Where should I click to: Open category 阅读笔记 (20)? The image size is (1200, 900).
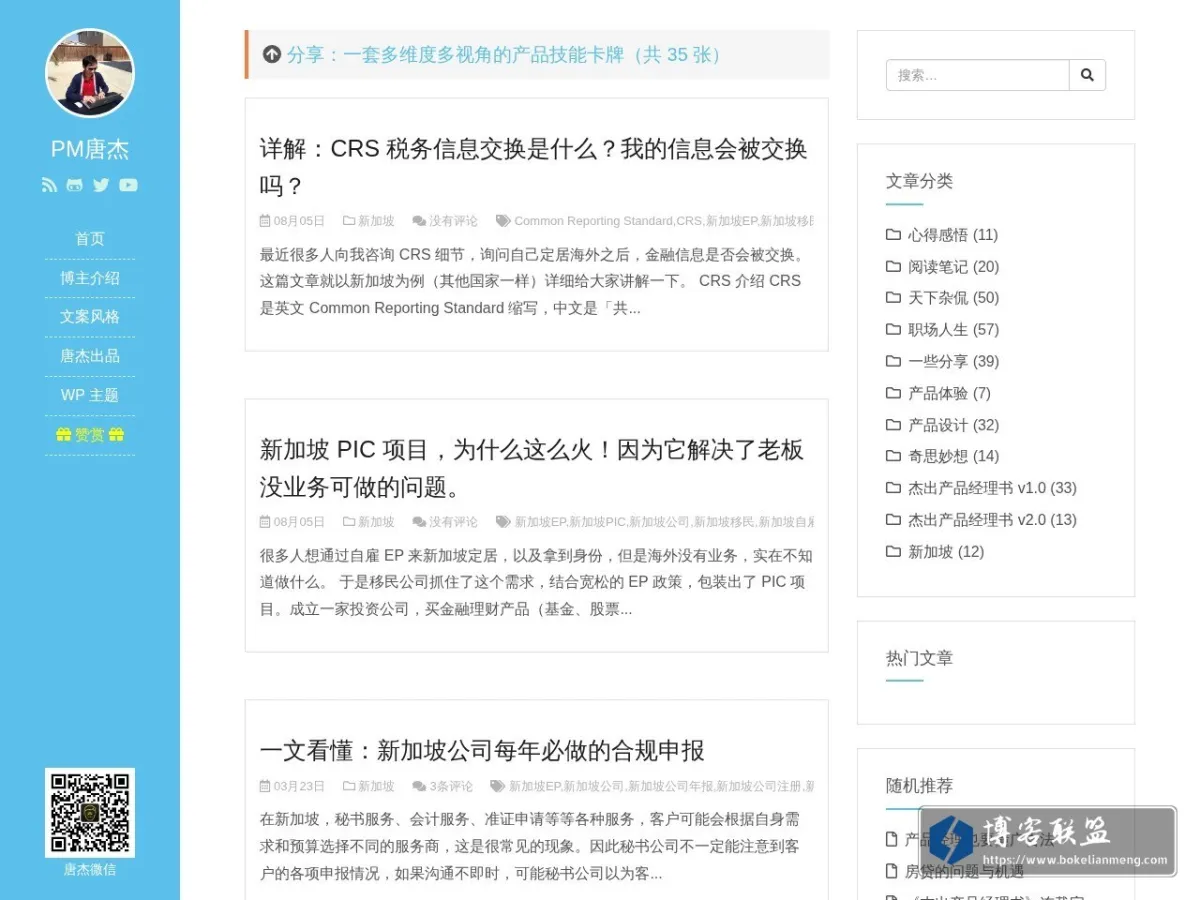[953, 267]
